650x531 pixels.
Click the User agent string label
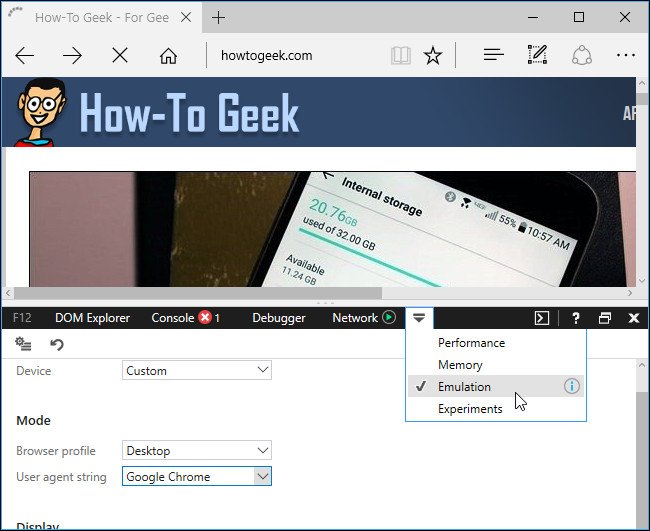coord(61,477)
